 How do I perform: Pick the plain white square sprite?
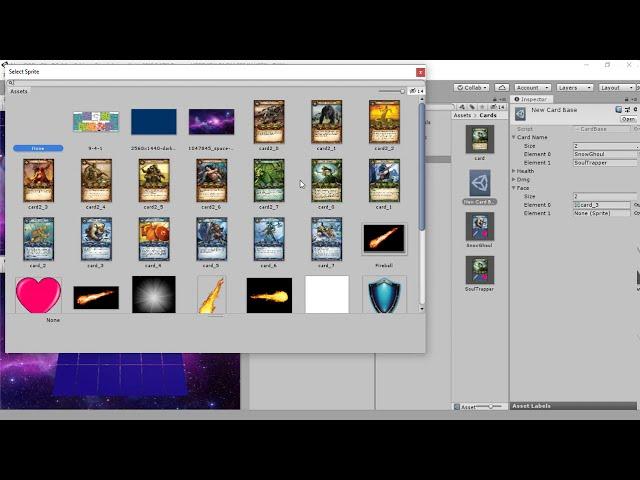click(x=327, y=294)
